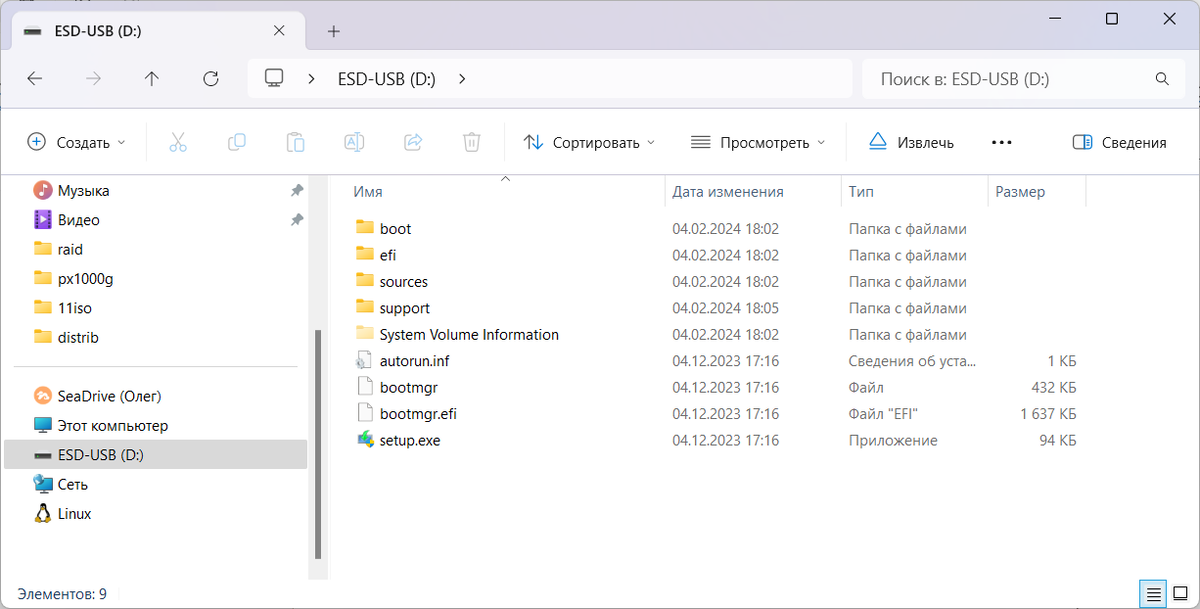The image size is (1200, 609).
Task: Switch to large icons view layout
Action: pyautogui.click(x=1178, y=593)
